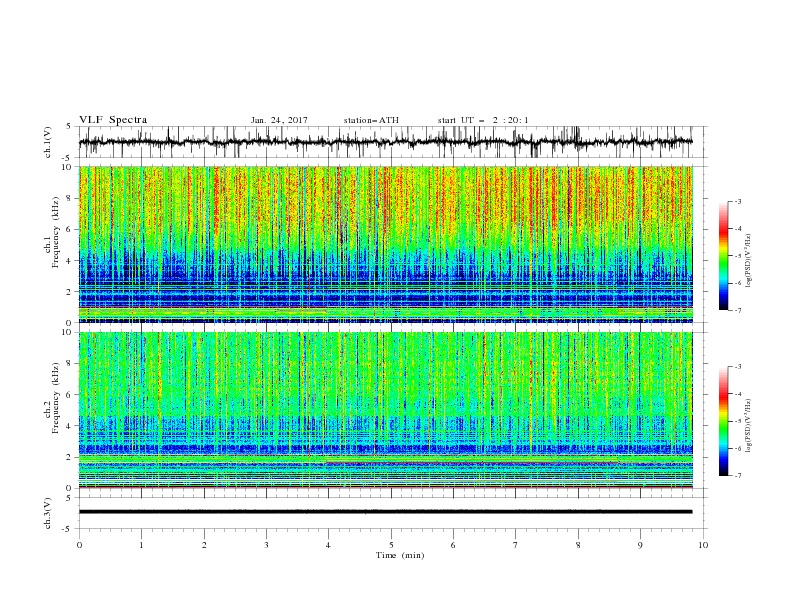Image resolution: width=792 pixels, height=612 pixels.
Task: Click the date 'Jan. 24, 2017'
Action: tap(279, 120)
